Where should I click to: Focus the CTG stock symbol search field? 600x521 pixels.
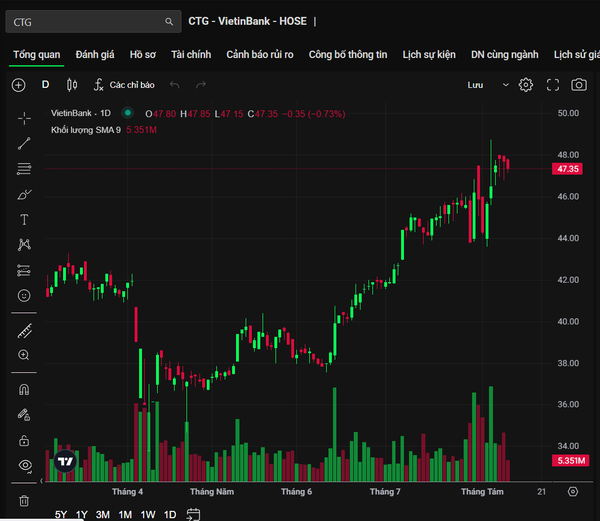pos(93,22)
